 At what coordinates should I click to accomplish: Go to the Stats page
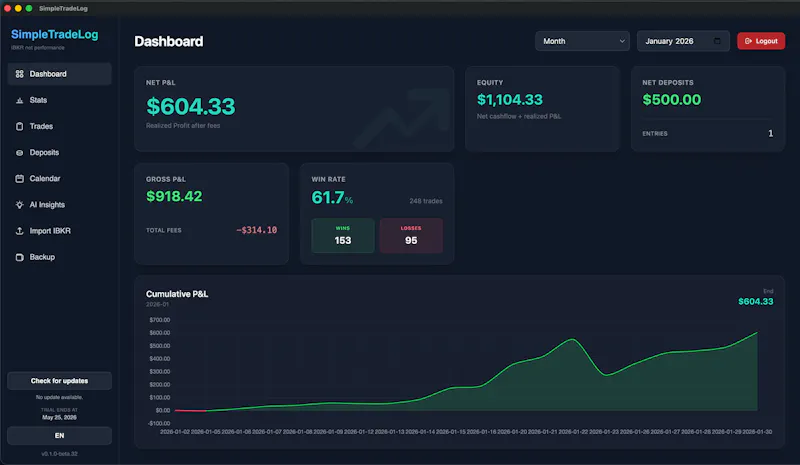59,100
